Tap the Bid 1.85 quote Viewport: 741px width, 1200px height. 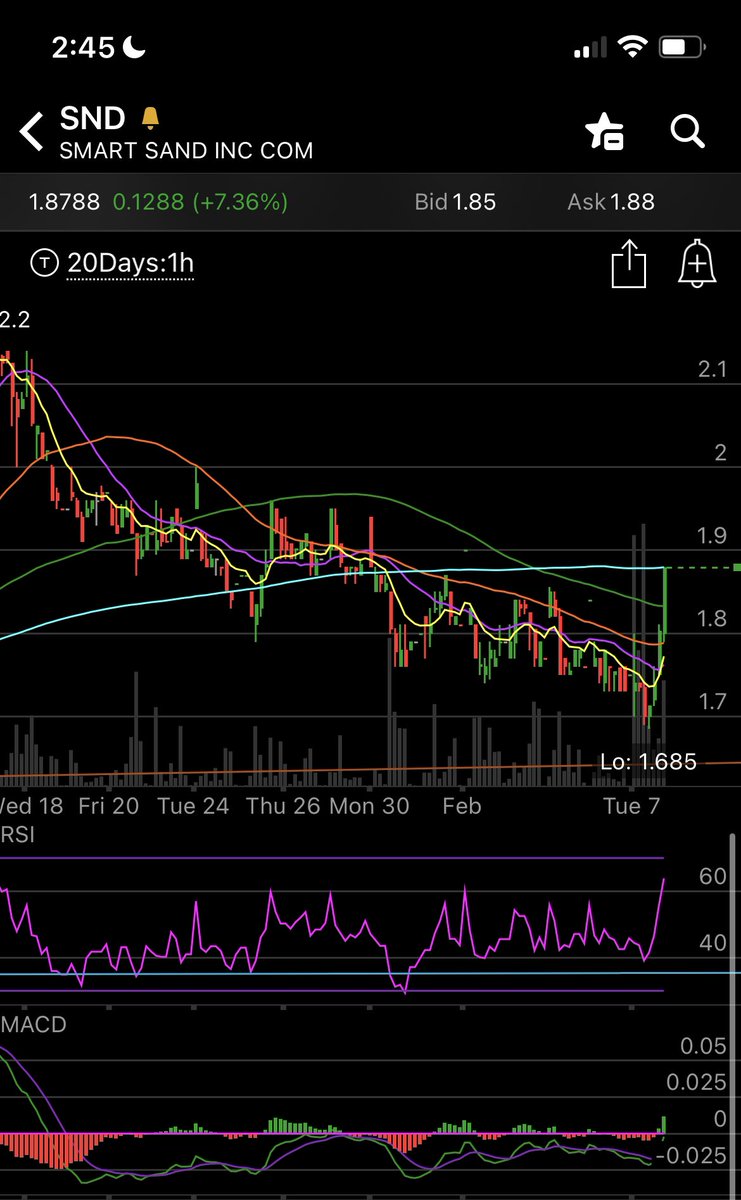tap(455, 202)
